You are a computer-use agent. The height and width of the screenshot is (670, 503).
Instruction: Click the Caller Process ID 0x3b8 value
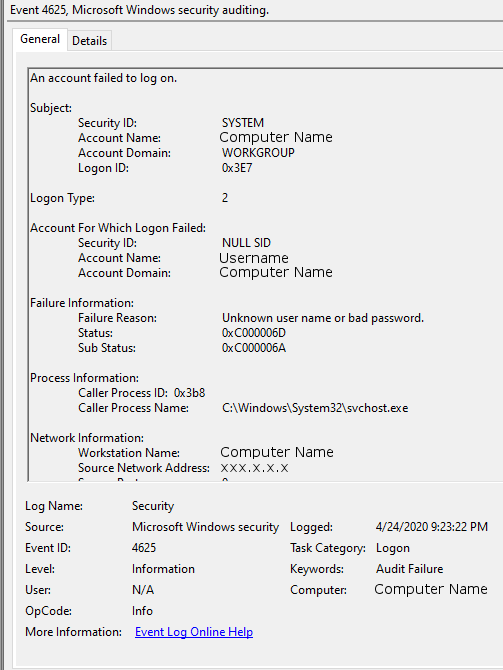tap(189, 393)
